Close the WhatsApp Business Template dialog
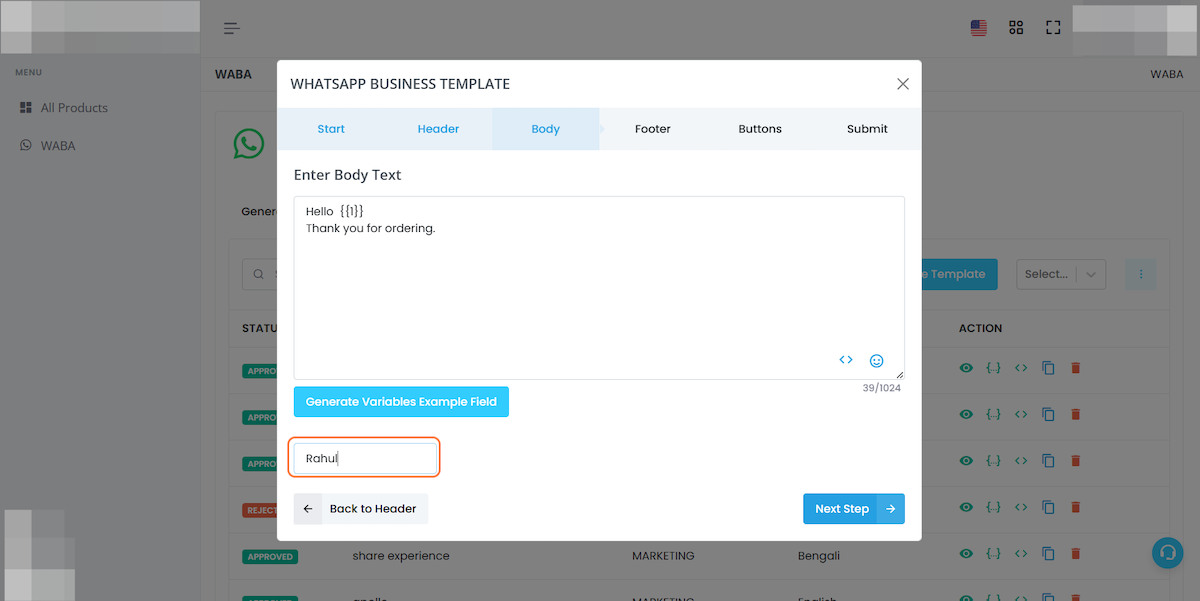The image size is (1200, 601). [903, 84]
